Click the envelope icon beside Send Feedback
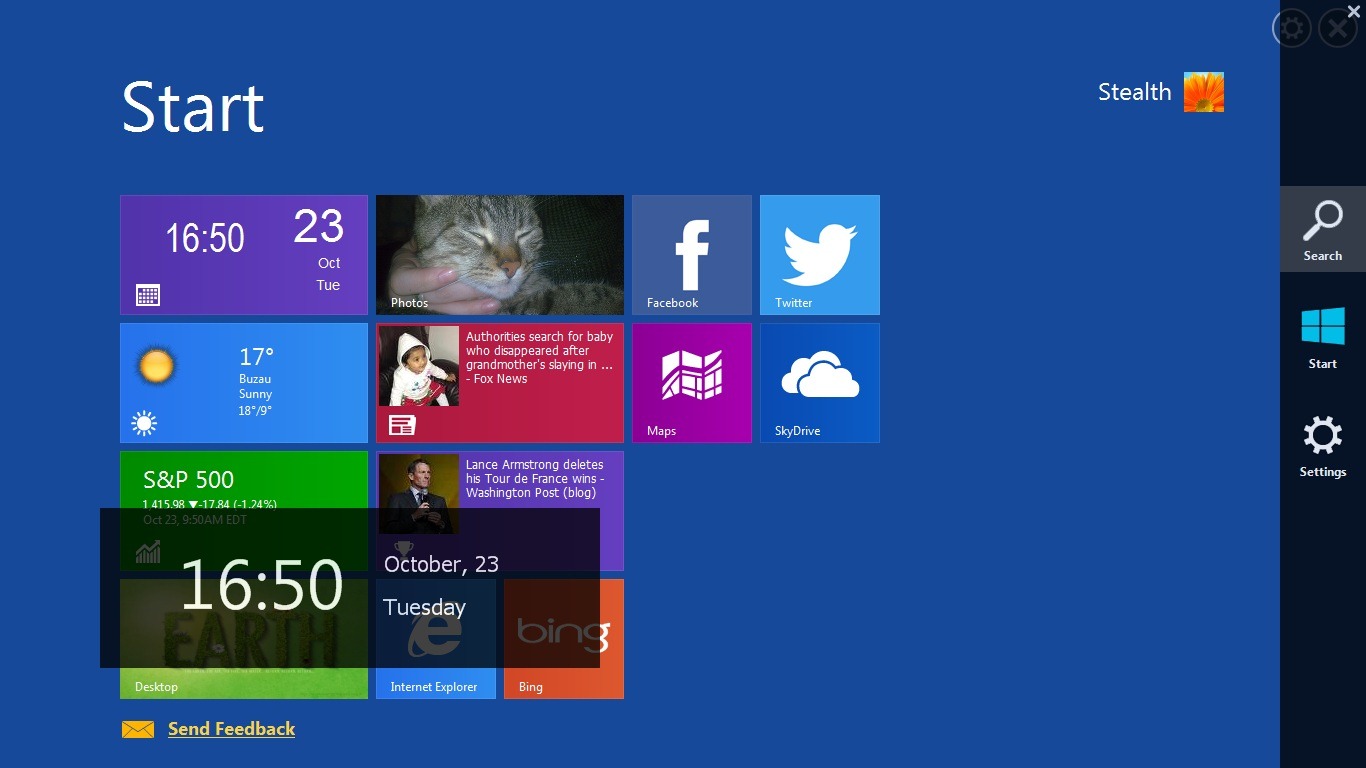 coord(138,730)
